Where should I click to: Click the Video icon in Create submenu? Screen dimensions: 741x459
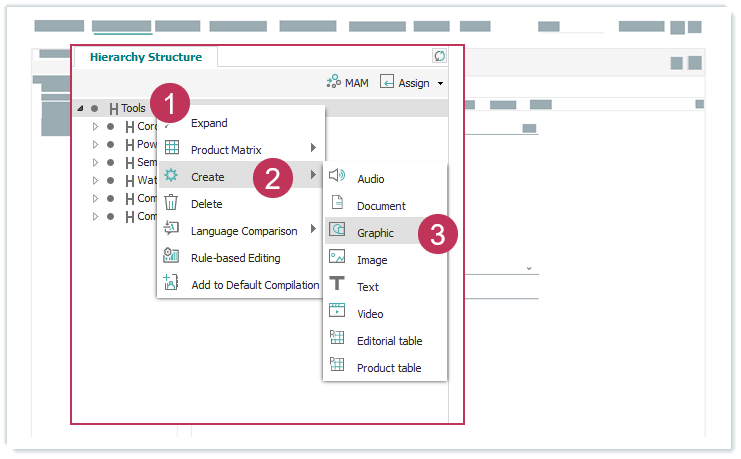pyautogui.click(x=337, y=312)
